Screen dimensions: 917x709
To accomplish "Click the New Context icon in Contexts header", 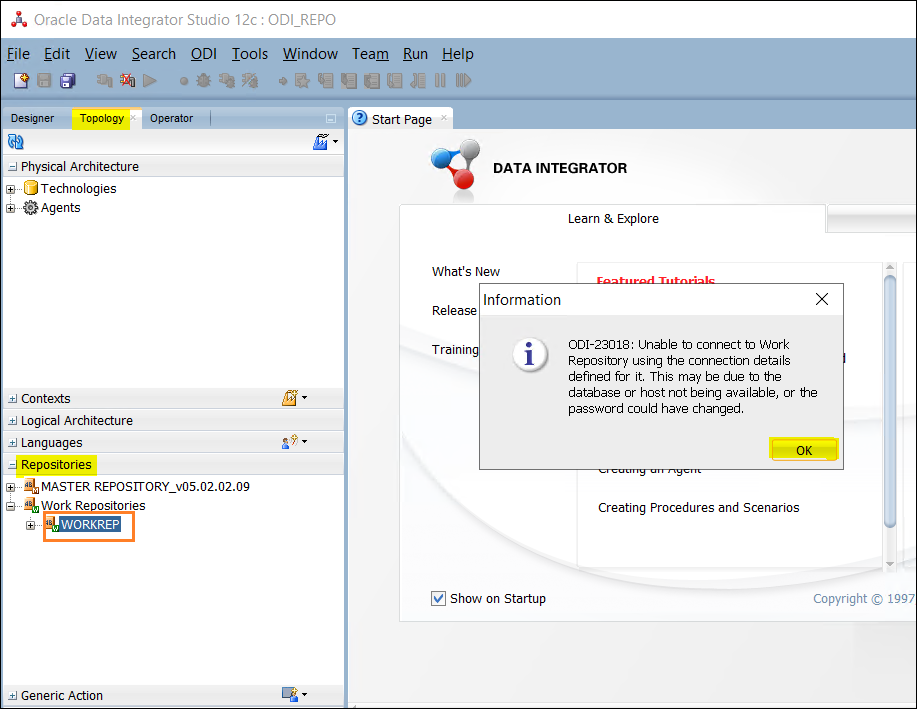I will point(290,398).
